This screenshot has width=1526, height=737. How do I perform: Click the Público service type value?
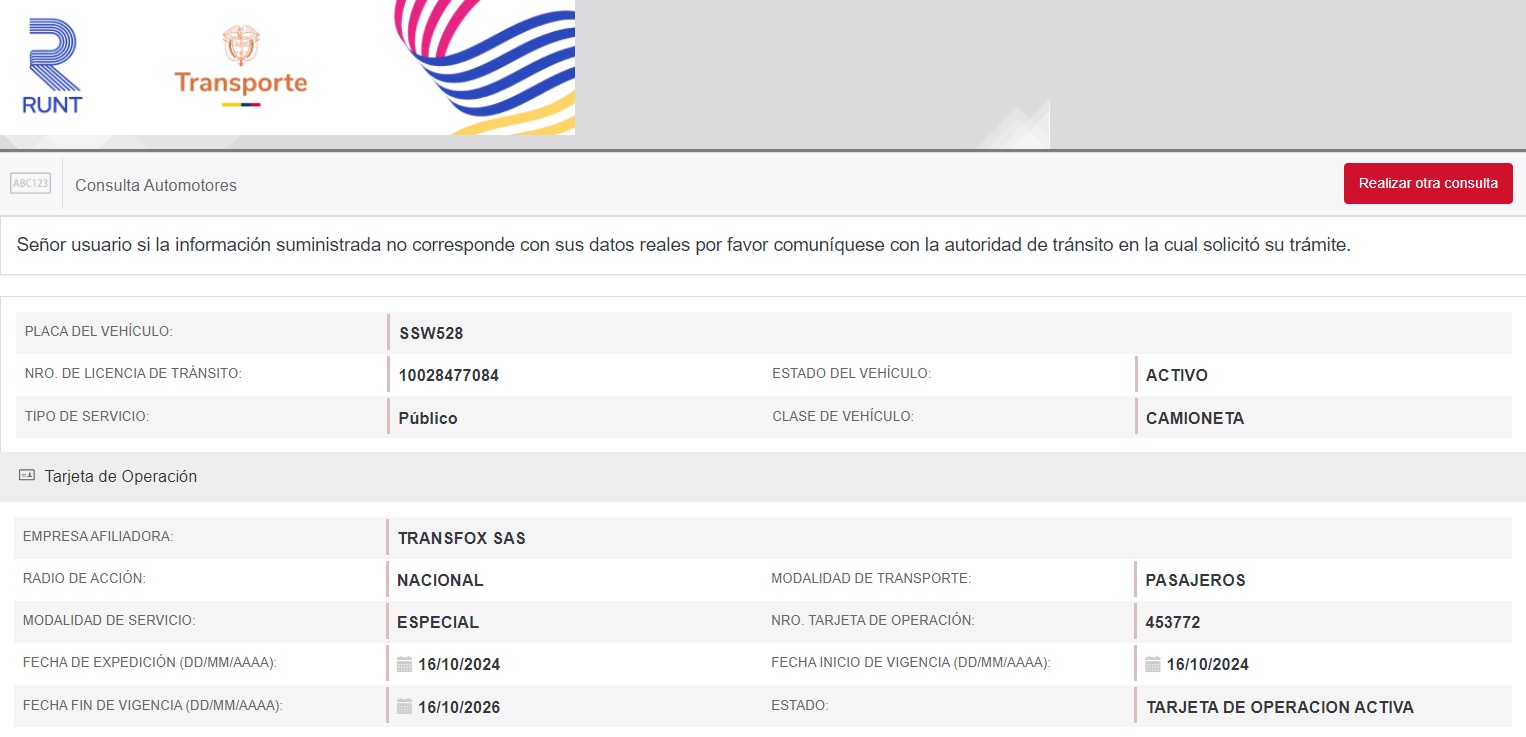click(427, 418)
